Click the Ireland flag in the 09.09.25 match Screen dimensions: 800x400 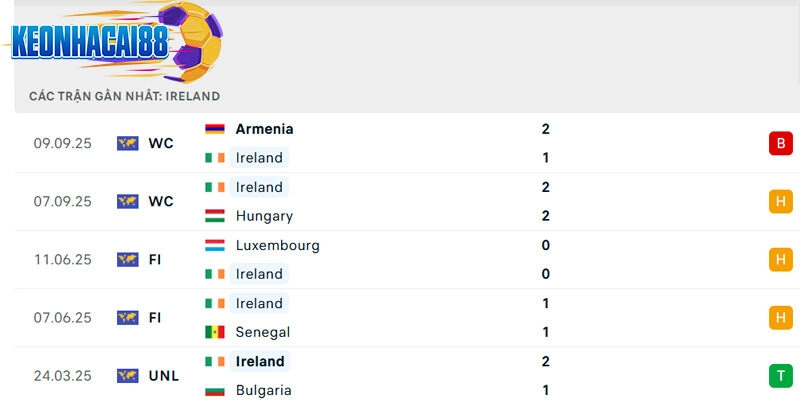pyautogui.click(x=215, y=158)
